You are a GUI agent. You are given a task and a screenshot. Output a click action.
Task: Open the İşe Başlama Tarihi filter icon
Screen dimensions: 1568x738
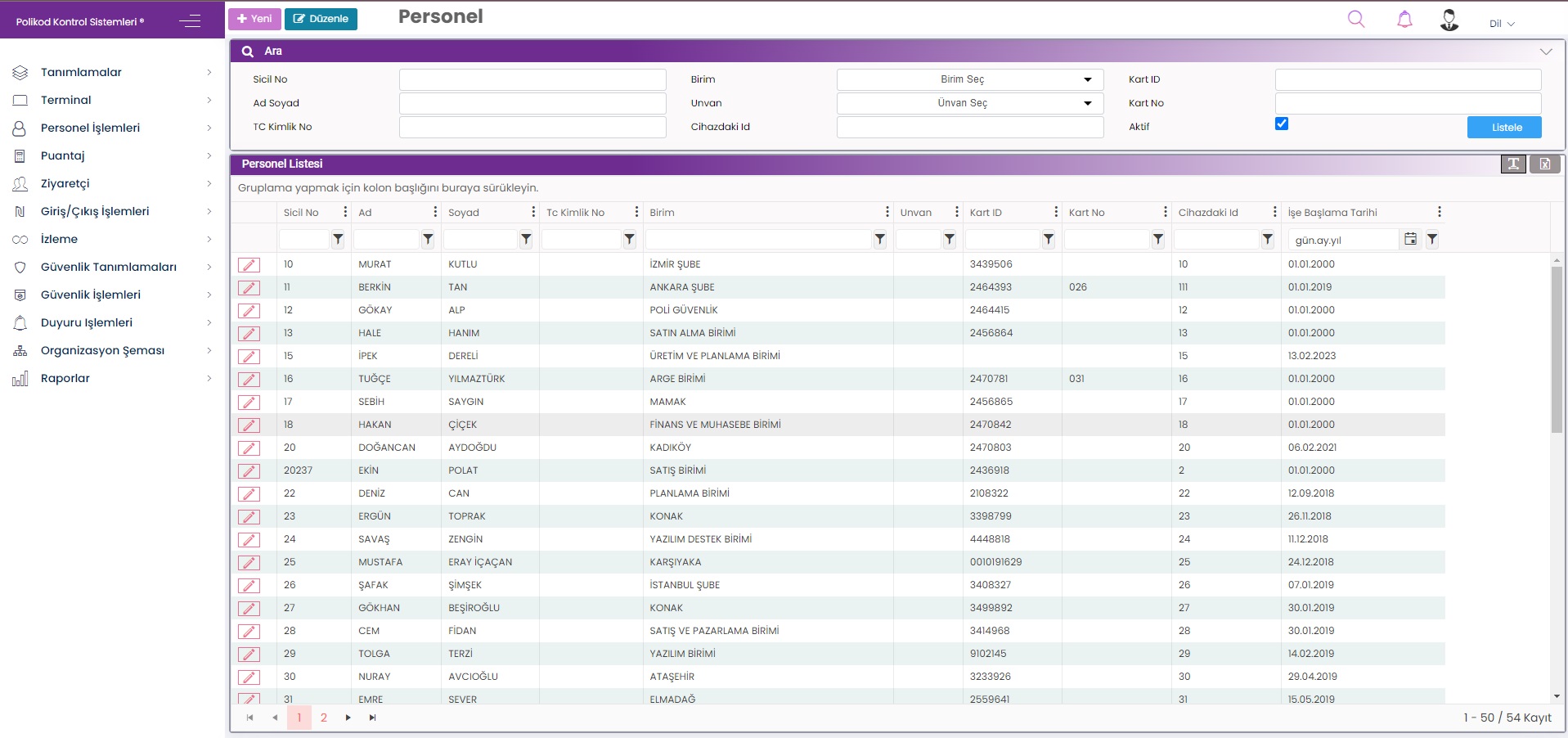point(1432,239)
